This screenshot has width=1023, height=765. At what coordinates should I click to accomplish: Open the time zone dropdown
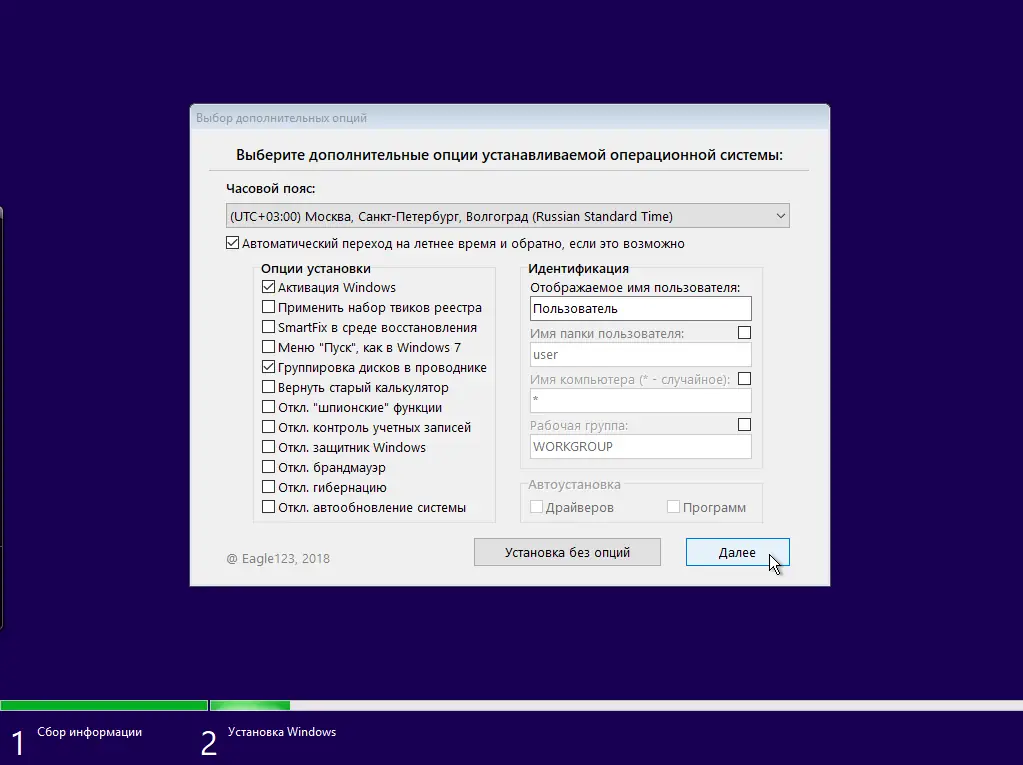tap(783, 215)
